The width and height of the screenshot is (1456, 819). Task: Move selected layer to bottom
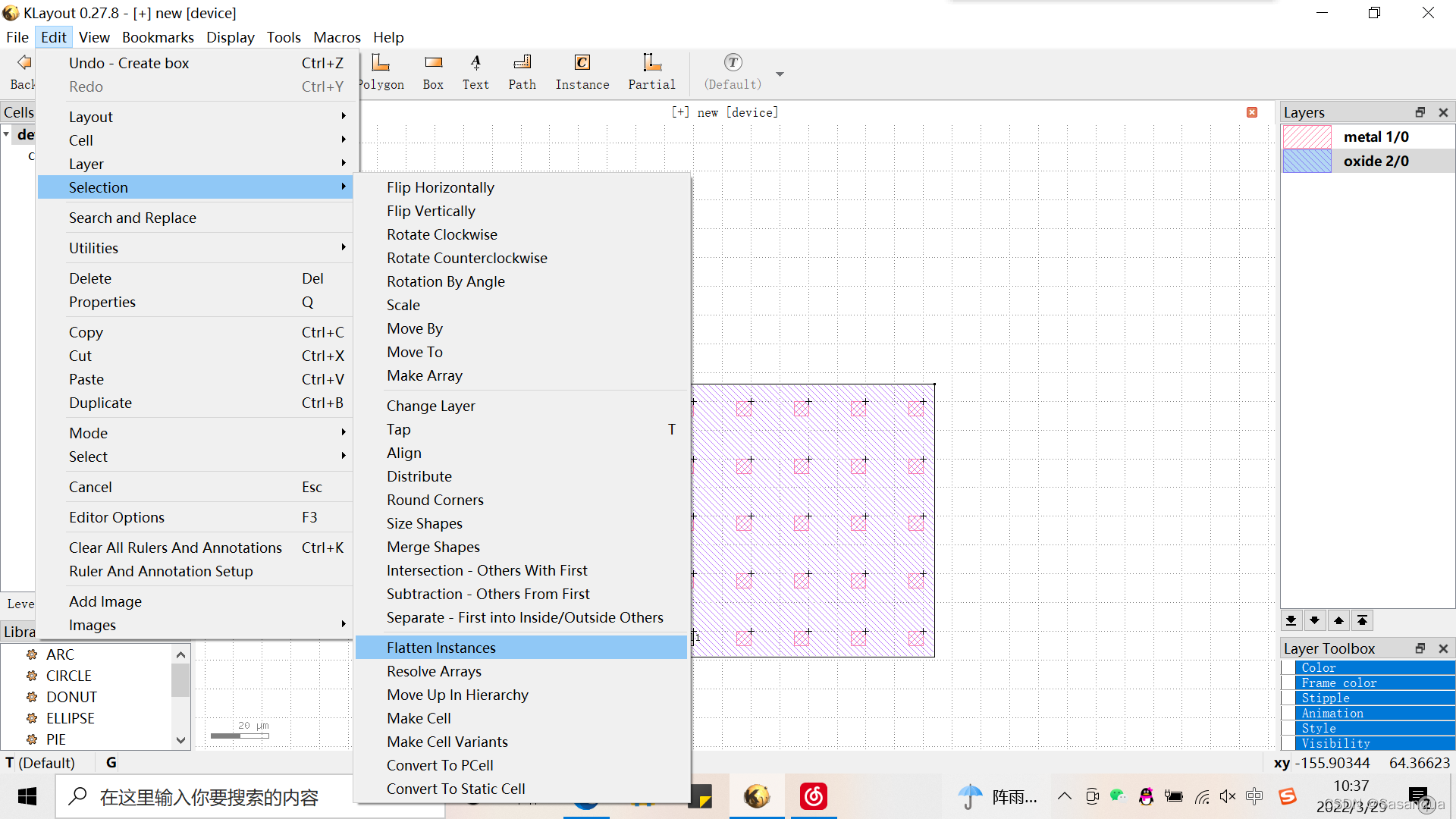(1291, 620)
